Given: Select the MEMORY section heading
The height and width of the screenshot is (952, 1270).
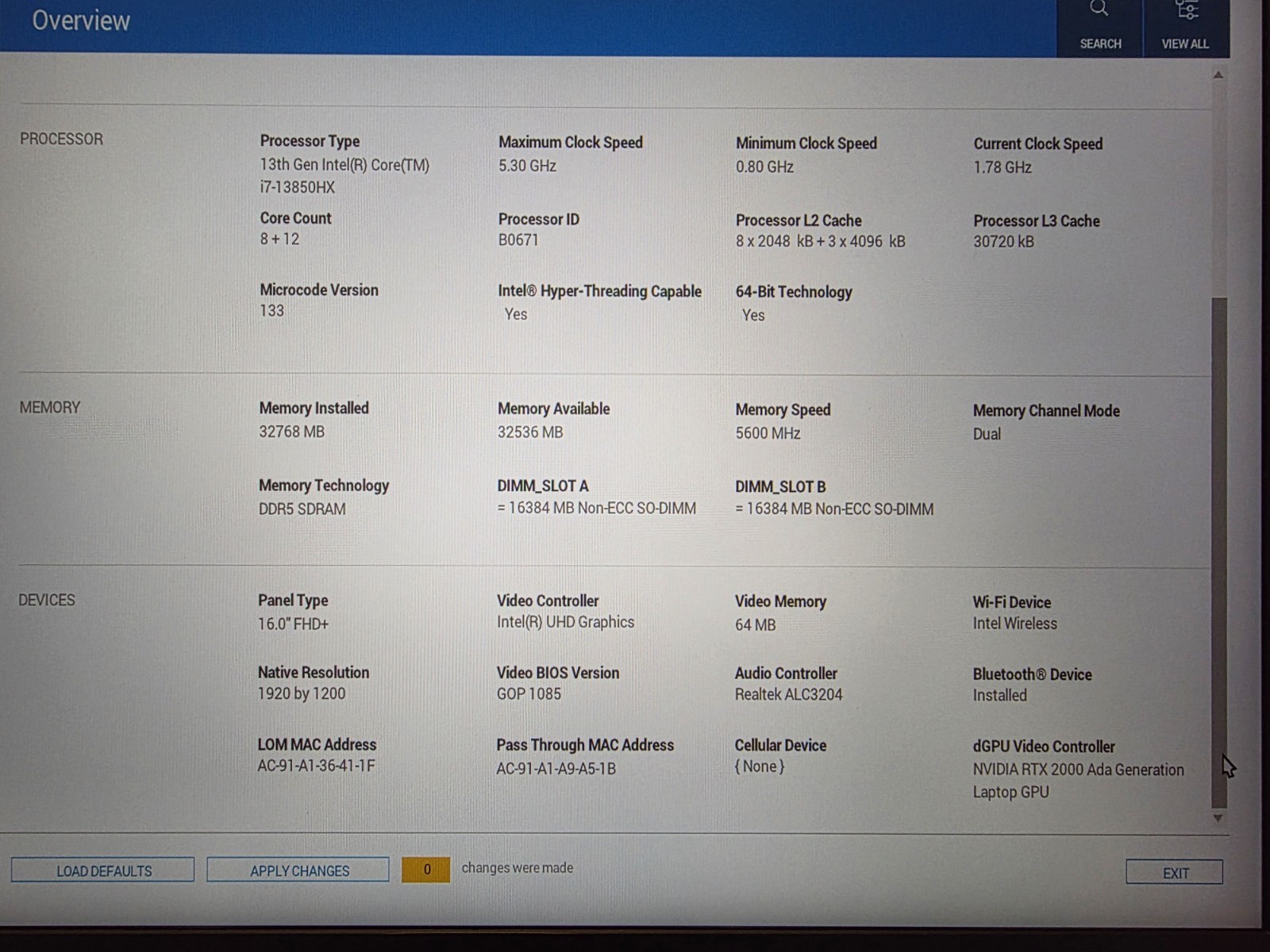Looking at the screenshot, I should 50,407.
